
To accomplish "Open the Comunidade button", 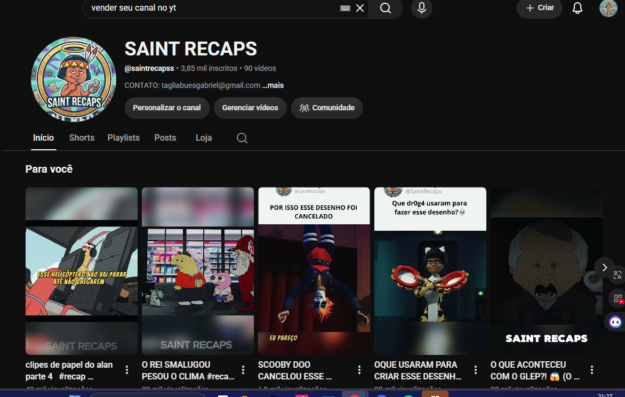I will click(327, 108).
